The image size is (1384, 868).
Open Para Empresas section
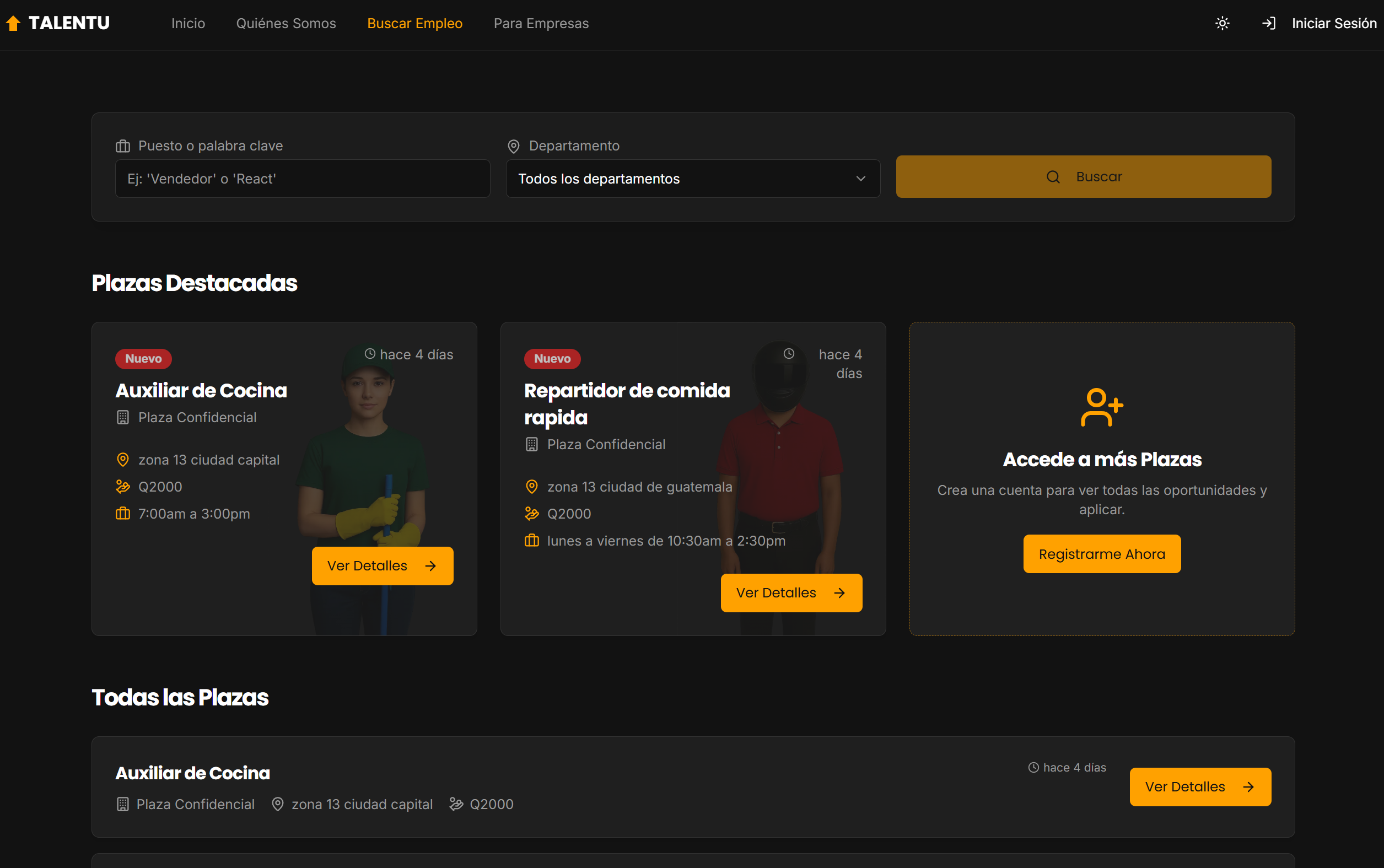click(541, 24)
